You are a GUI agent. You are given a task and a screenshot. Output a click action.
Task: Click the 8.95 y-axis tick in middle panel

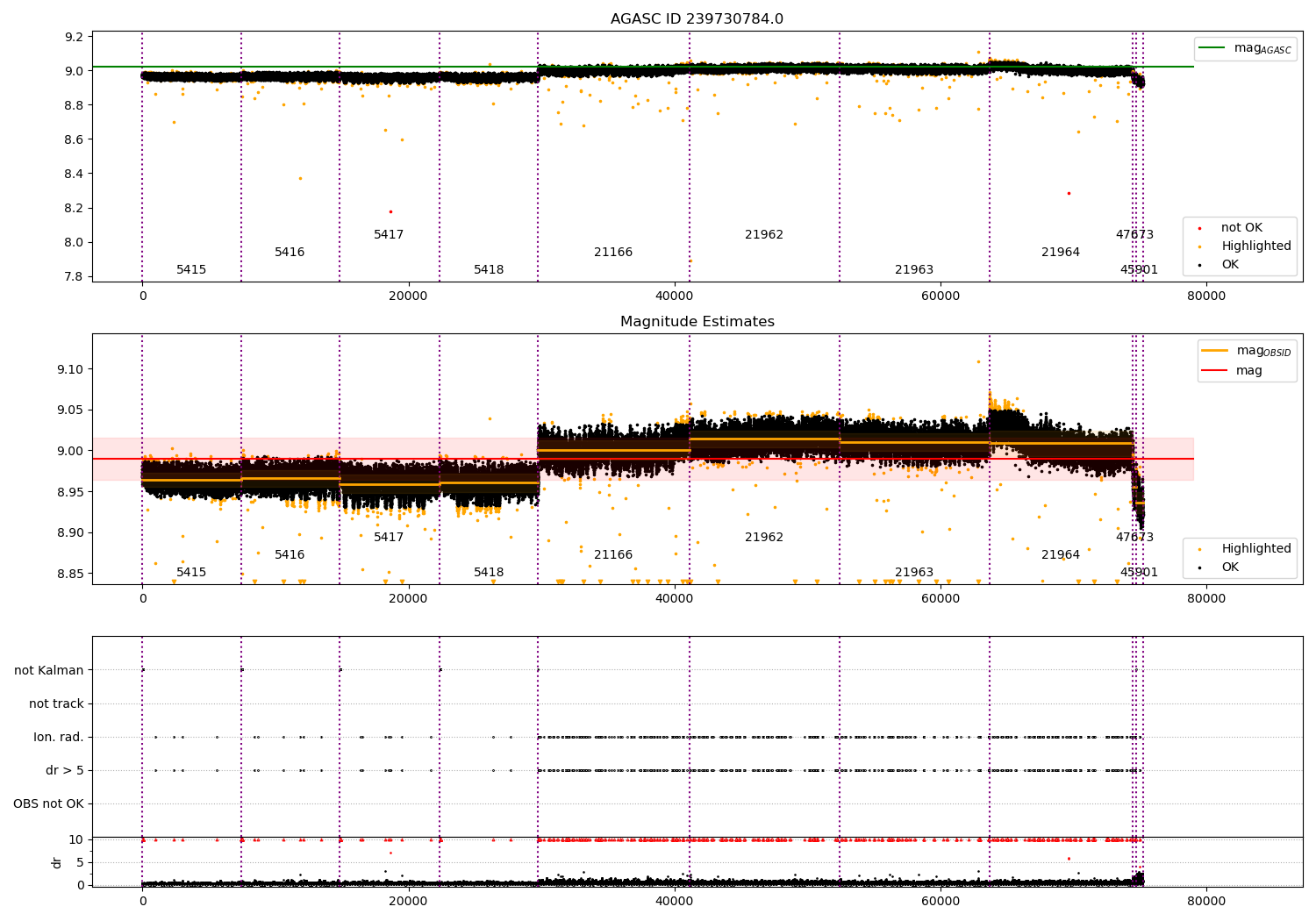point(71,492)
